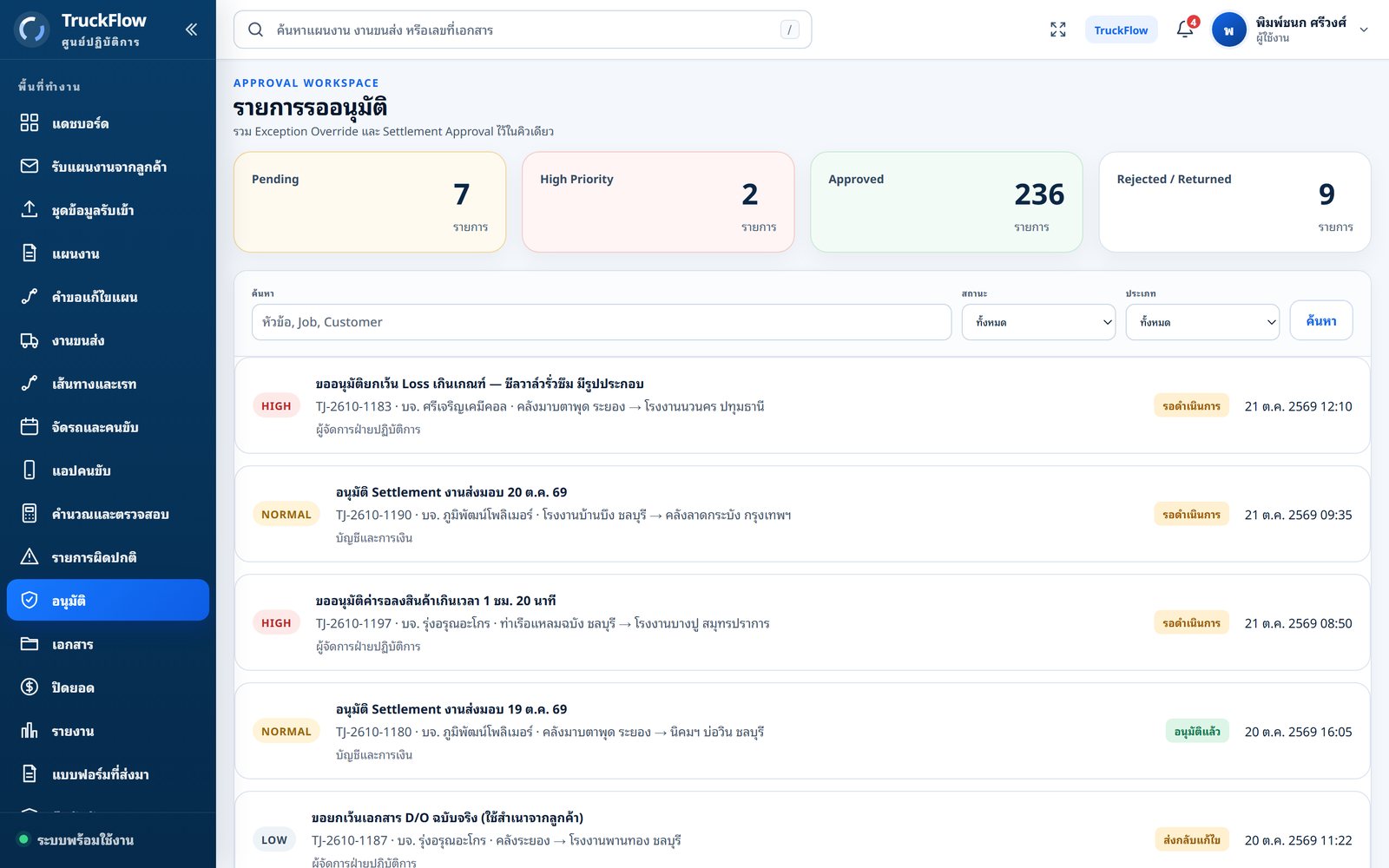Open คำนวณและตรวจสอบ calculator item
Screen dimensions: 1389x868
pos(108,514)
